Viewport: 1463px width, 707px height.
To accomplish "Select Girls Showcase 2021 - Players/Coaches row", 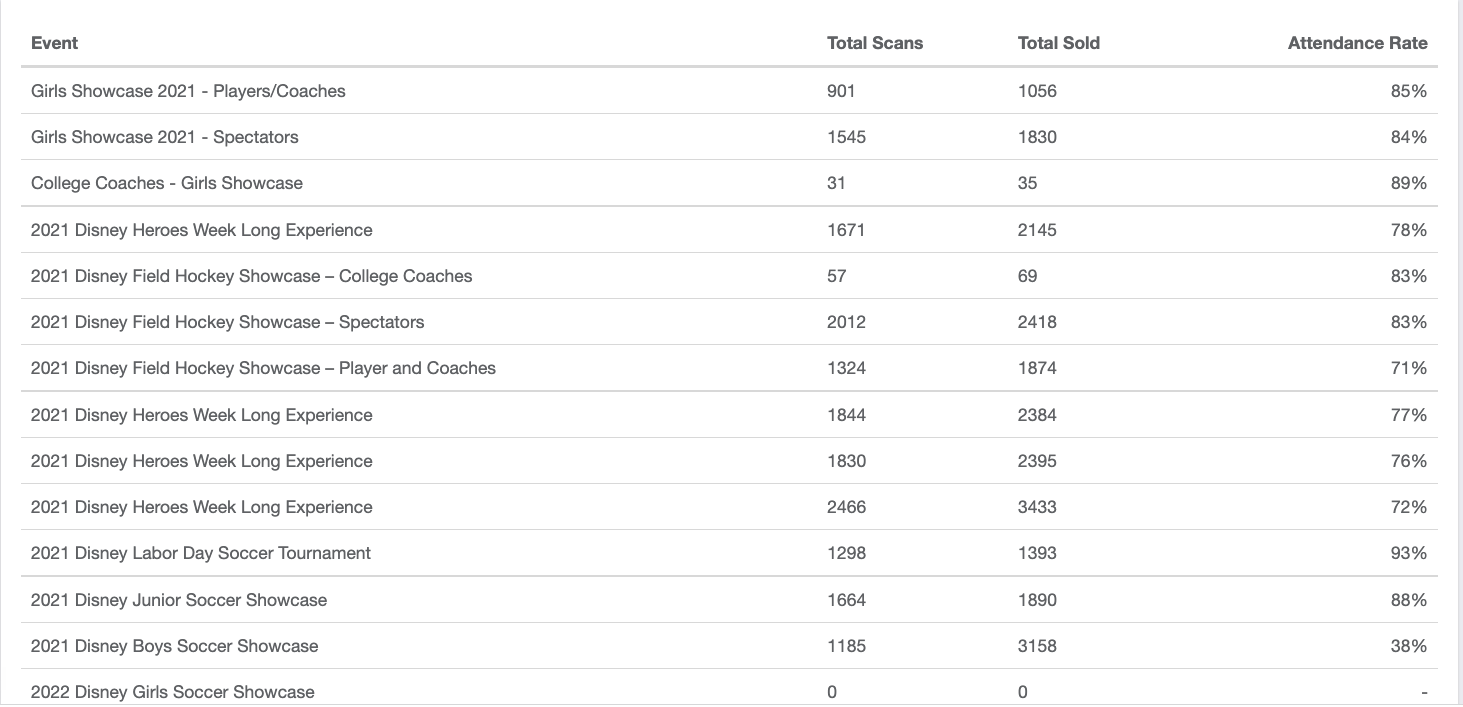I will (x=729, y=91).
